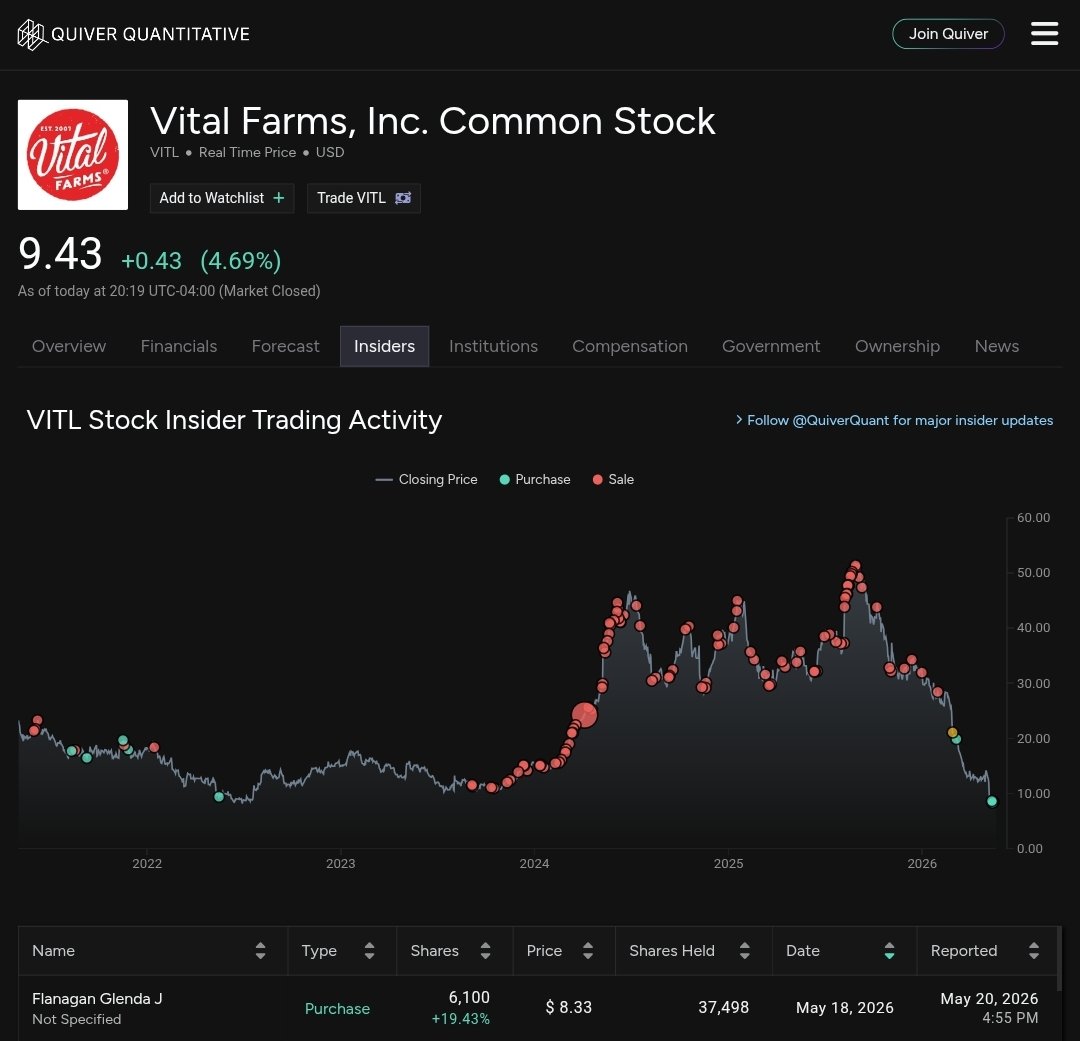The height and width of the screenshot is (1041, 1080).
Task: Click the 60.00 y-axis label
Action: tap(1033, 517)
